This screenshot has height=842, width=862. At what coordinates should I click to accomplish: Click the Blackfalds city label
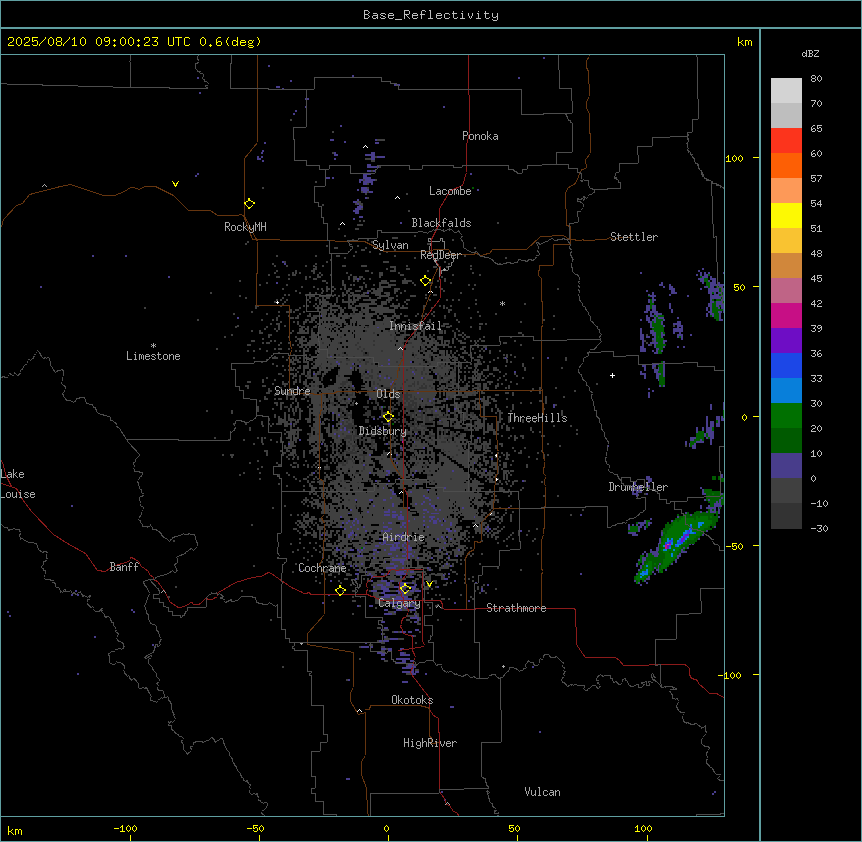tap(441, 223)
